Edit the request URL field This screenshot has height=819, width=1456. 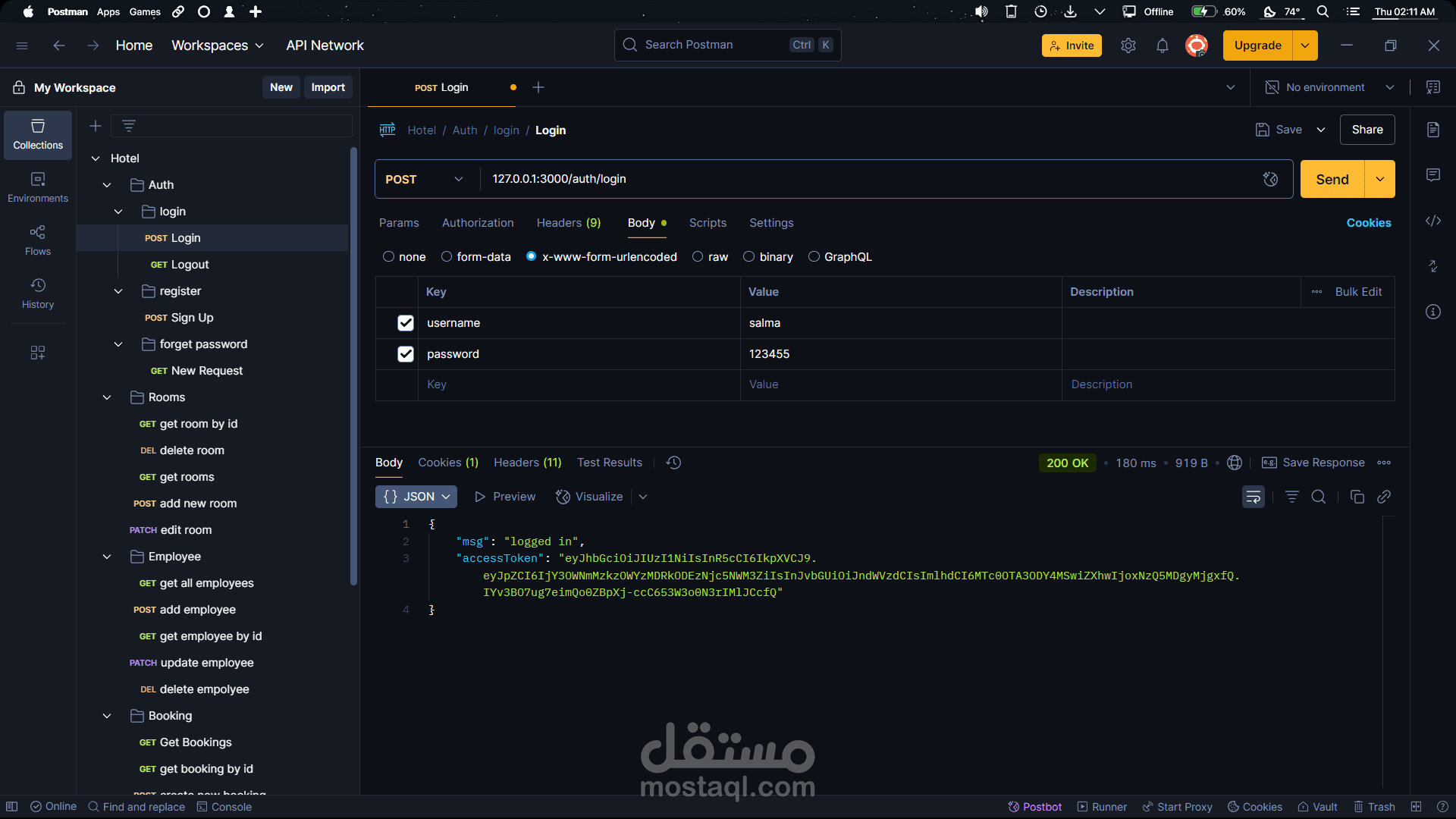[x=868, y=179]
